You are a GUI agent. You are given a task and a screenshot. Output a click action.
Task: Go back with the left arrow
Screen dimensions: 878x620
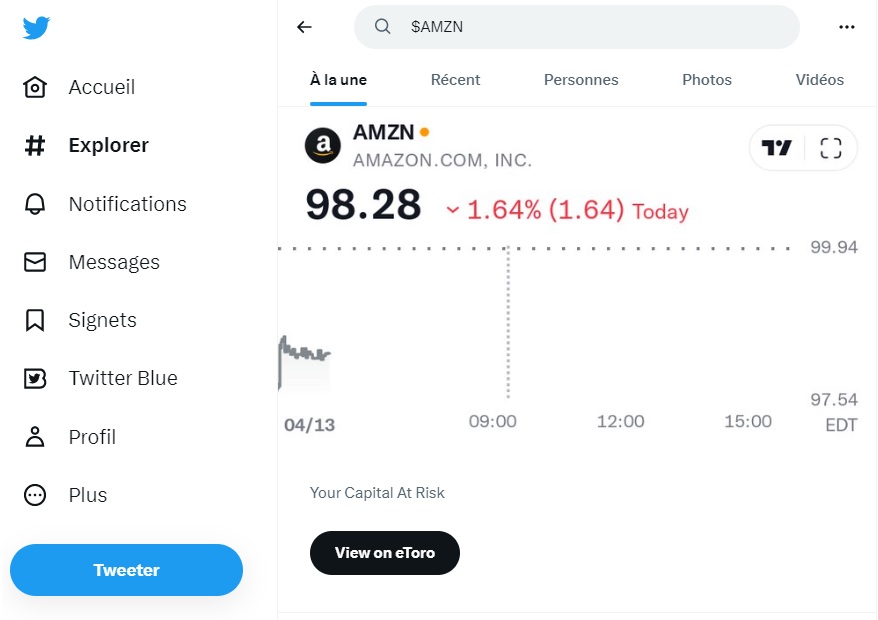point(304,27)
